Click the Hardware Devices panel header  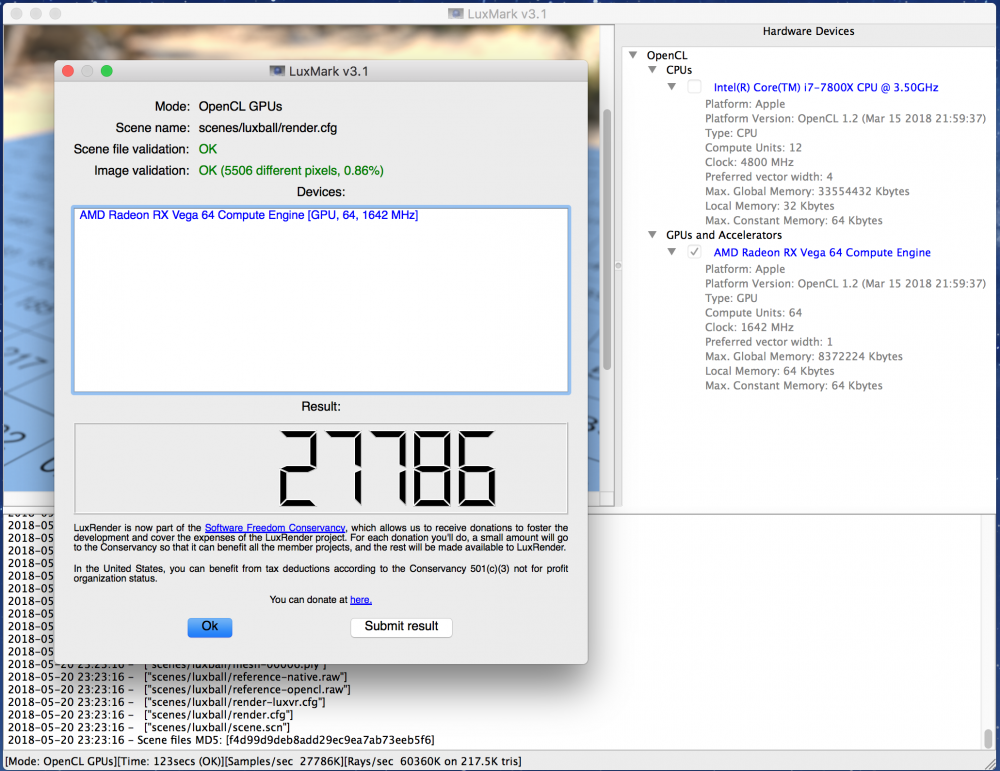pyautogui.click(x=808, y=31)
